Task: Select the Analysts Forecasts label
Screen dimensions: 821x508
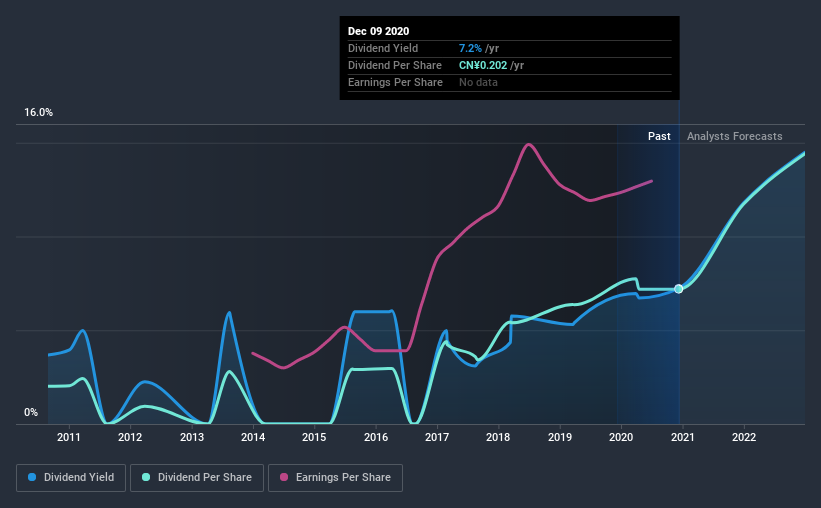Action: 735,136
